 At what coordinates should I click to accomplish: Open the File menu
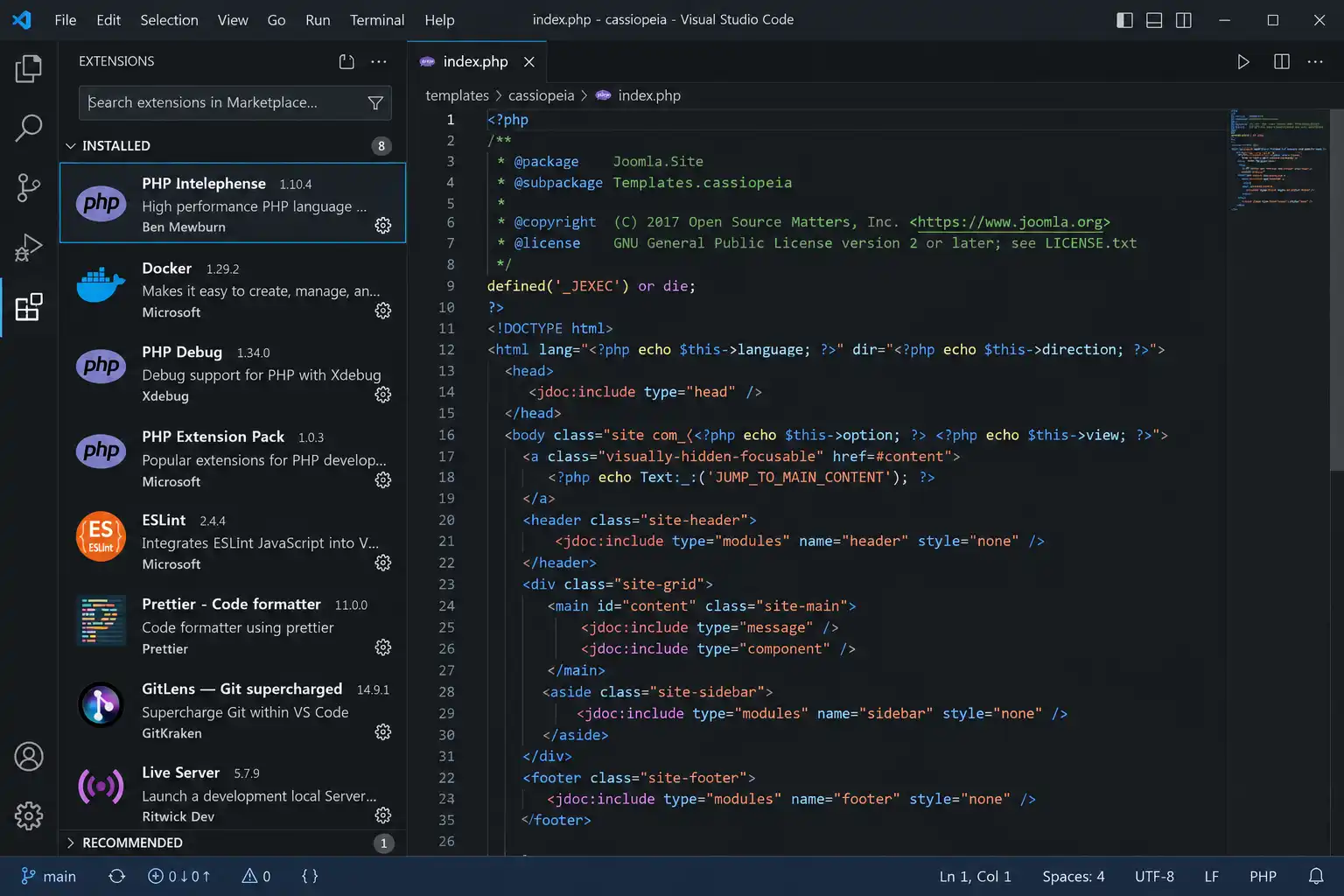click(66, 20)
